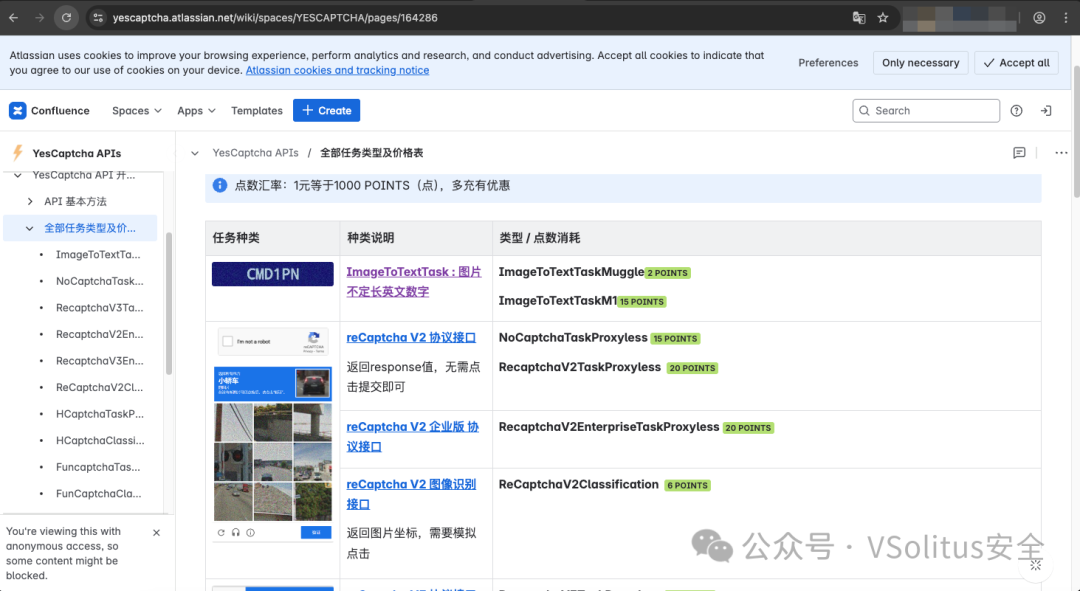The width and height of the screenshot is (1080, 591).
Task: Click ImageToTextTaskMuggle text
Action: [x=571, y=272]
